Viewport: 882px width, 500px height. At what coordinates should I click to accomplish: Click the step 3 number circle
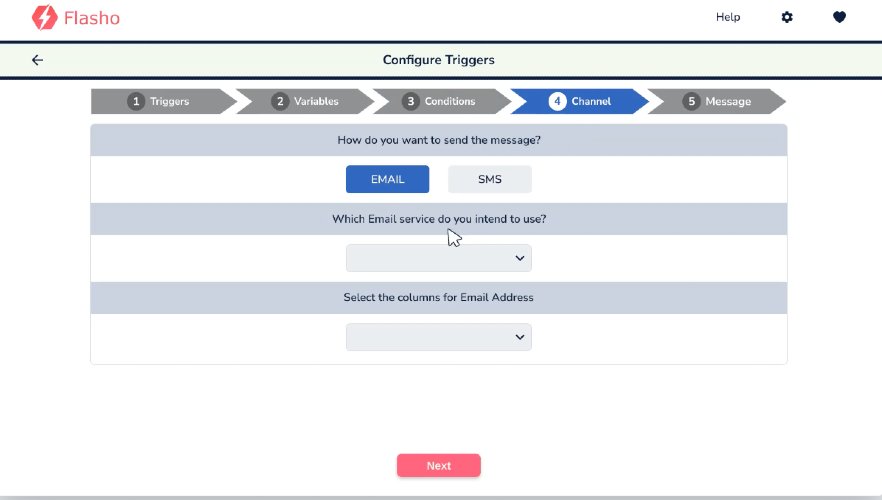(x=411, y=101)
